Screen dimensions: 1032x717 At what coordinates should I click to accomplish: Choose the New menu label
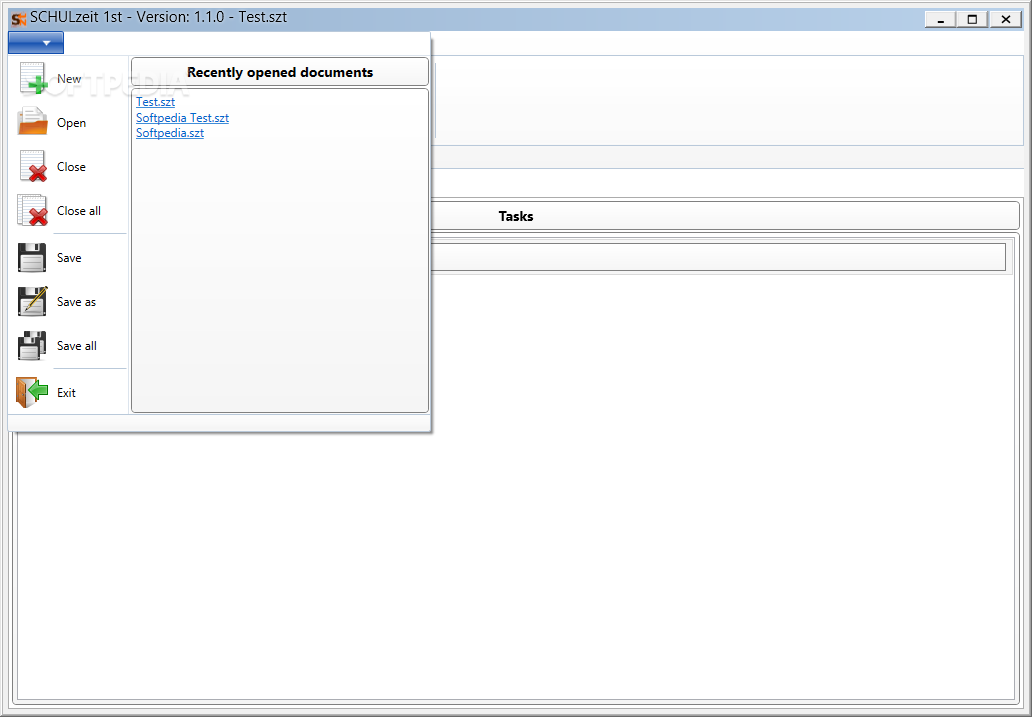69,78
